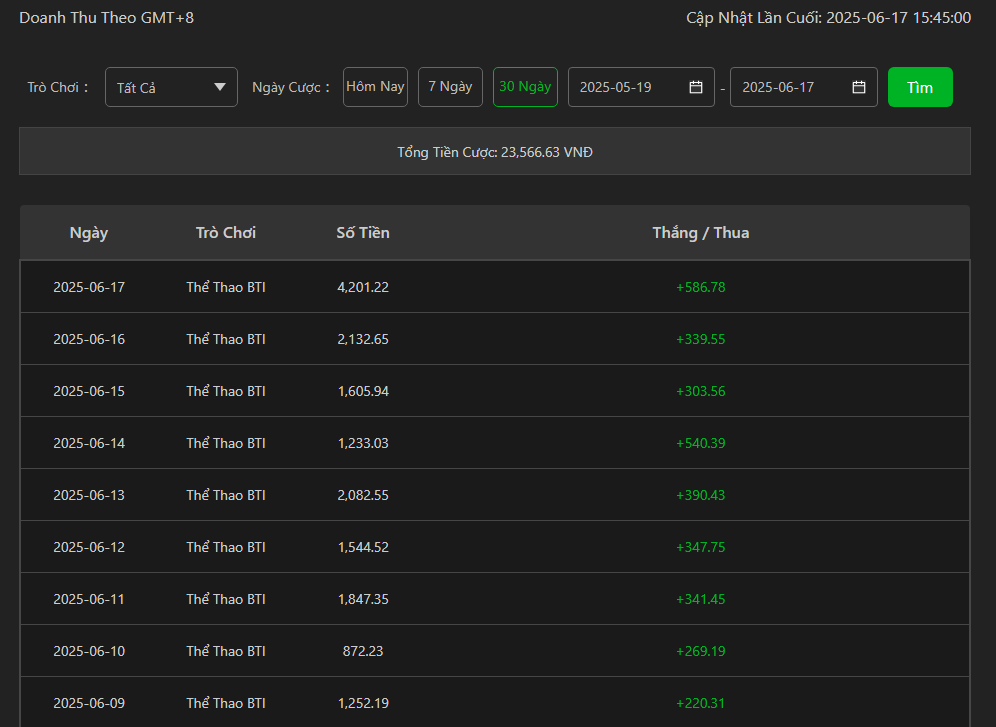Click win value +303.56

701,391
